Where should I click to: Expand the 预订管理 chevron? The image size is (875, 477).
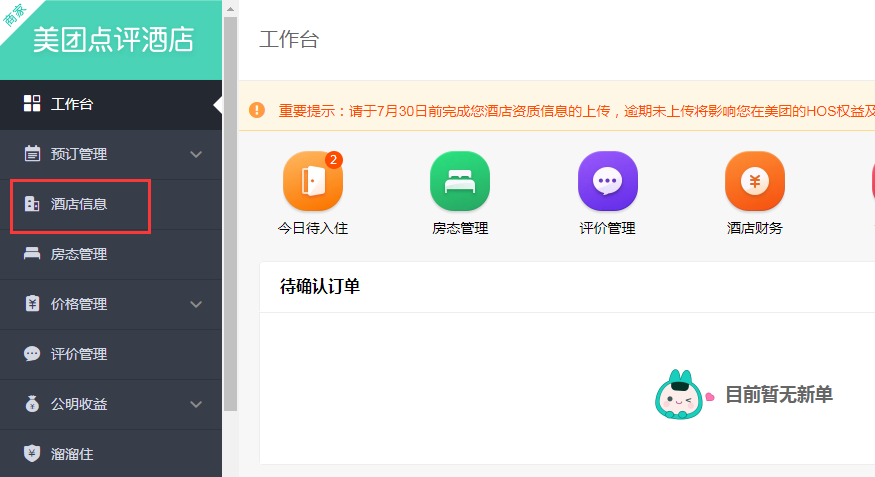tap(196, 154)
